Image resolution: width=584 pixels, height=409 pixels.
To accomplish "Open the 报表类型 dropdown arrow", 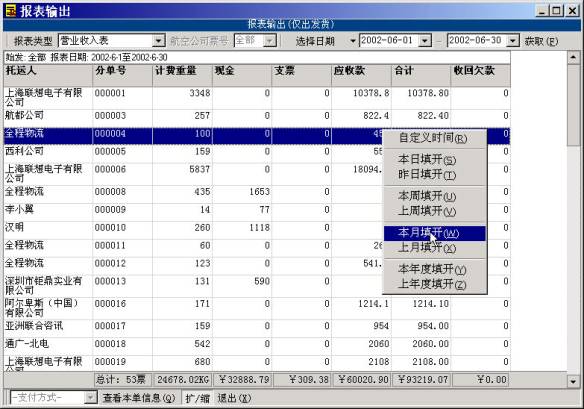I will coord(159,40).
